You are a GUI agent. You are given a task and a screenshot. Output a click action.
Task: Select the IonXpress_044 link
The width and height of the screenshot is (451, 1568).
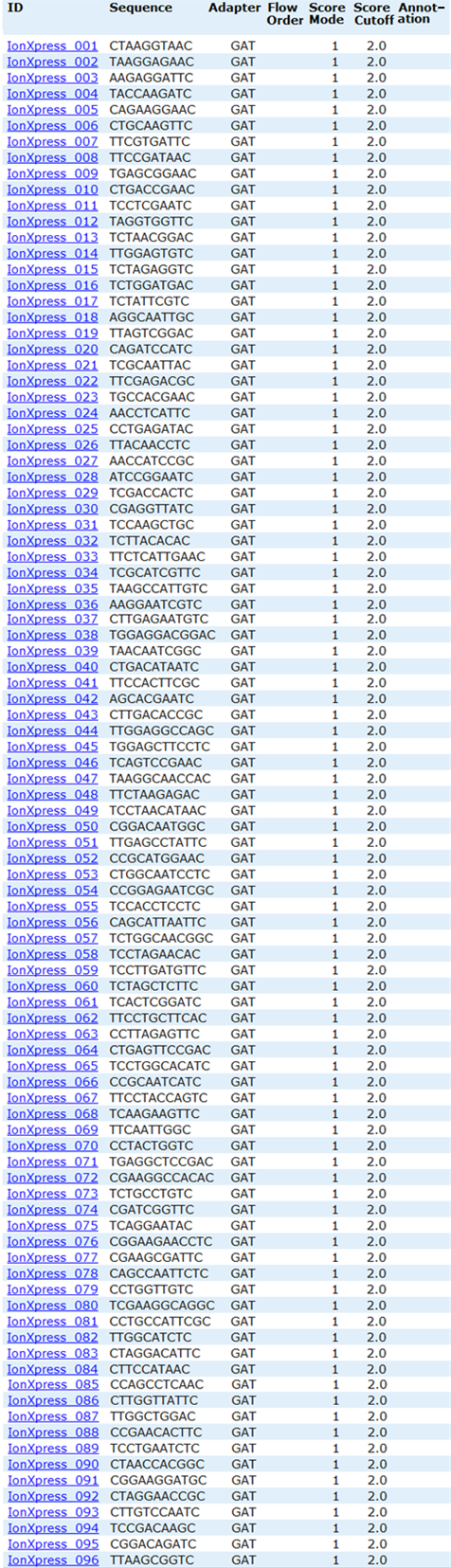point(52,730)
